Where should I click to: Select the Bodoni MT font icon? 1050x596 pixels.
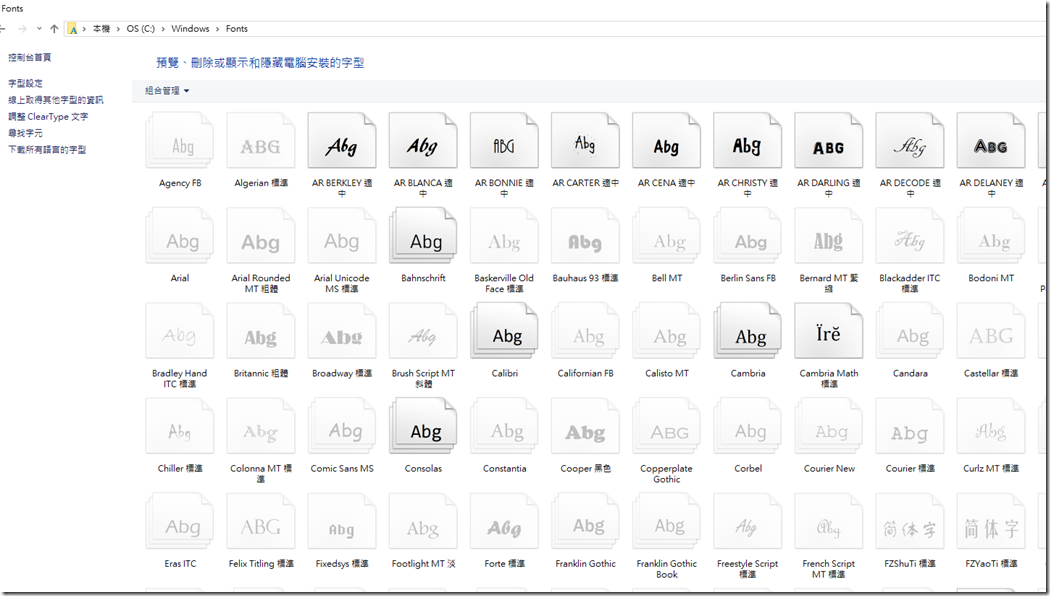(991, 236)
